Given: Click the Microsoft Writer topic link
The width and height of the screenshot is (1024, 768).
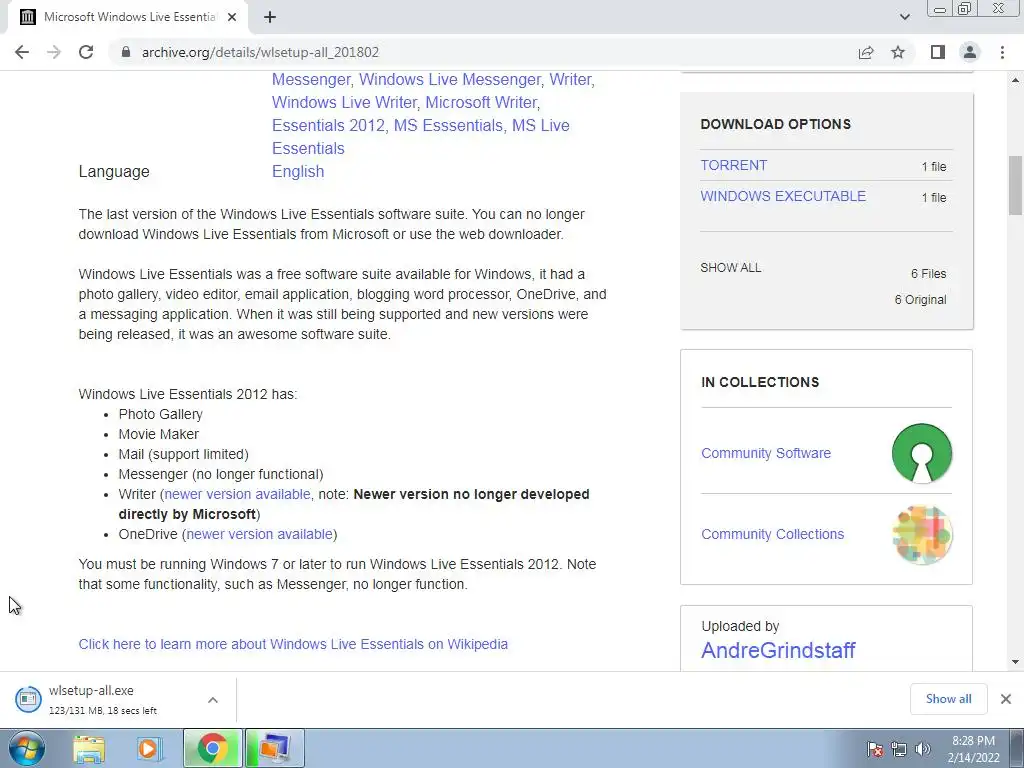Looking at the screenshot, I should (x=481, y=103).
